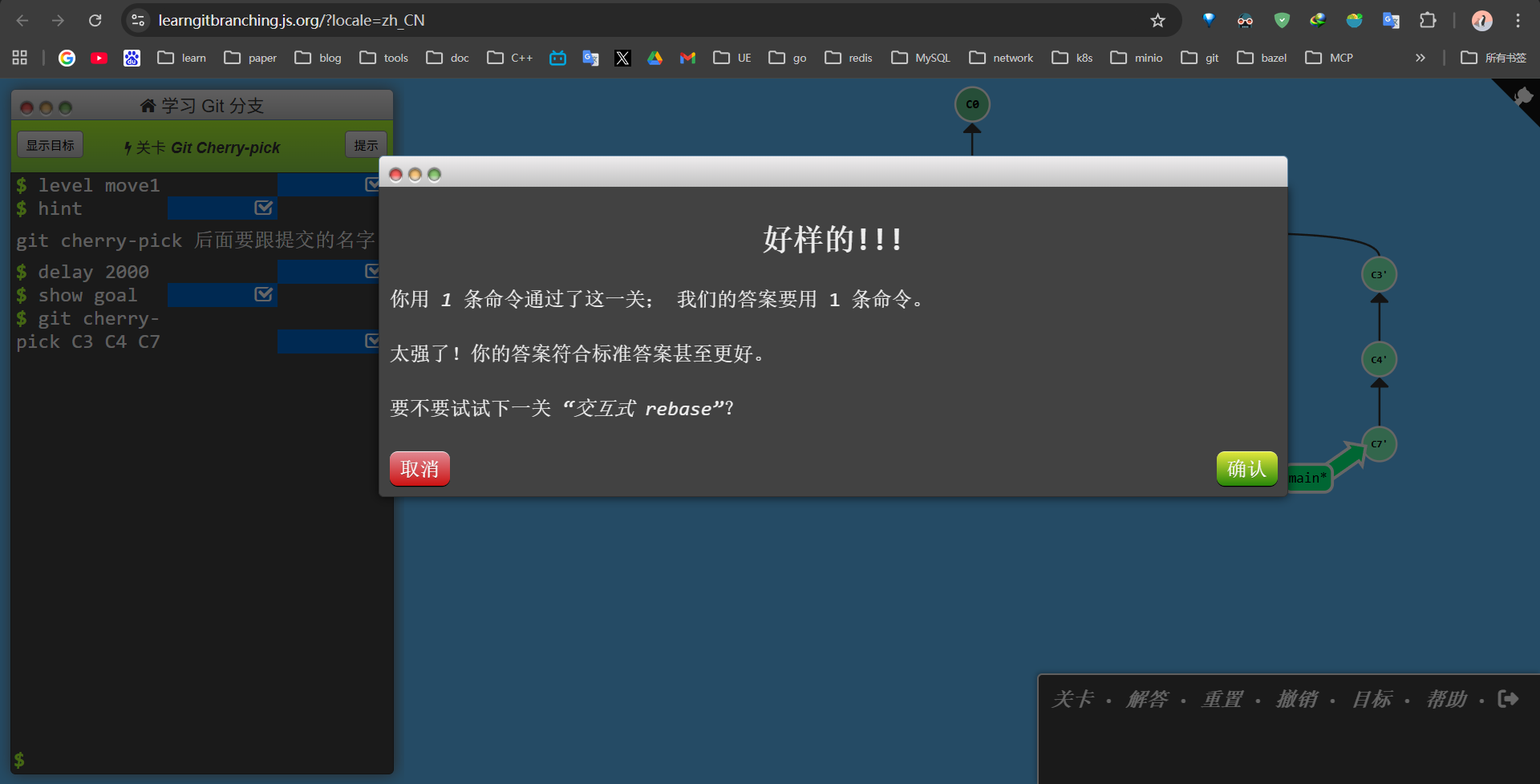Click the 显示目标 show goal button
The height and width of the screenshot is (784, 1540).
[x=51, y=145]
